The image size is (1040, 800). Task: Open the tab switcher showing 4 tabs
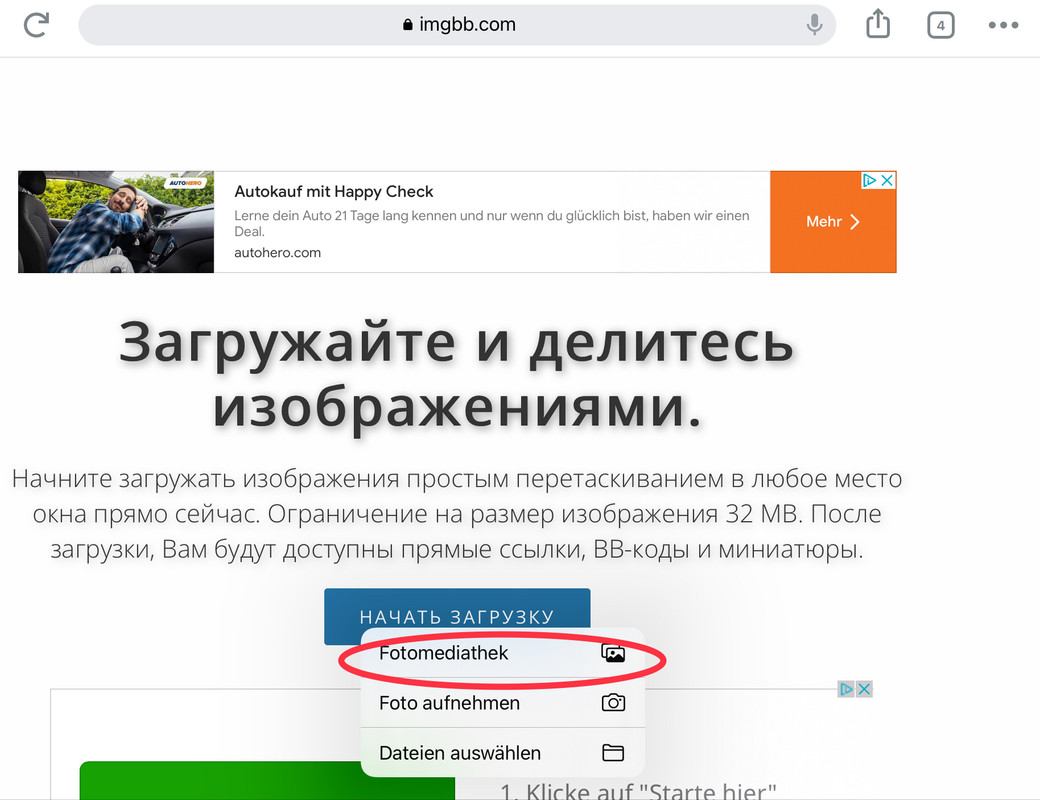941,25
